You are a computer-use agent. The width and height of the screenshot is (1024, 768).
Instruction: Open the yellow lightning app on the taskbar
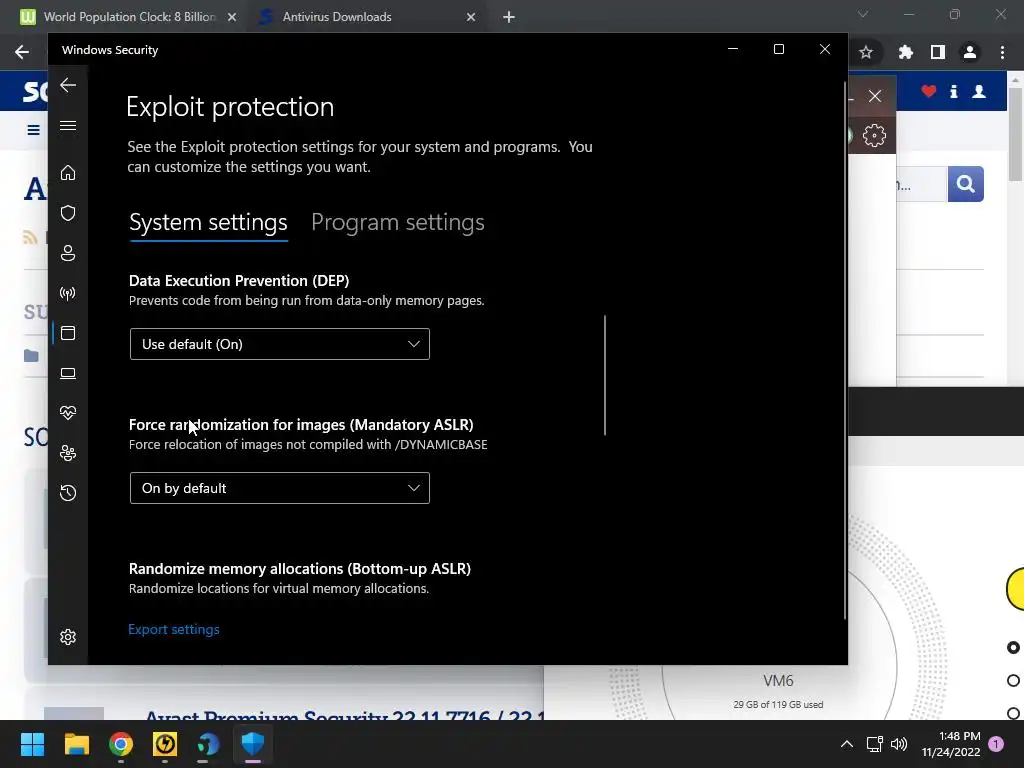click(x=165, y=744)
